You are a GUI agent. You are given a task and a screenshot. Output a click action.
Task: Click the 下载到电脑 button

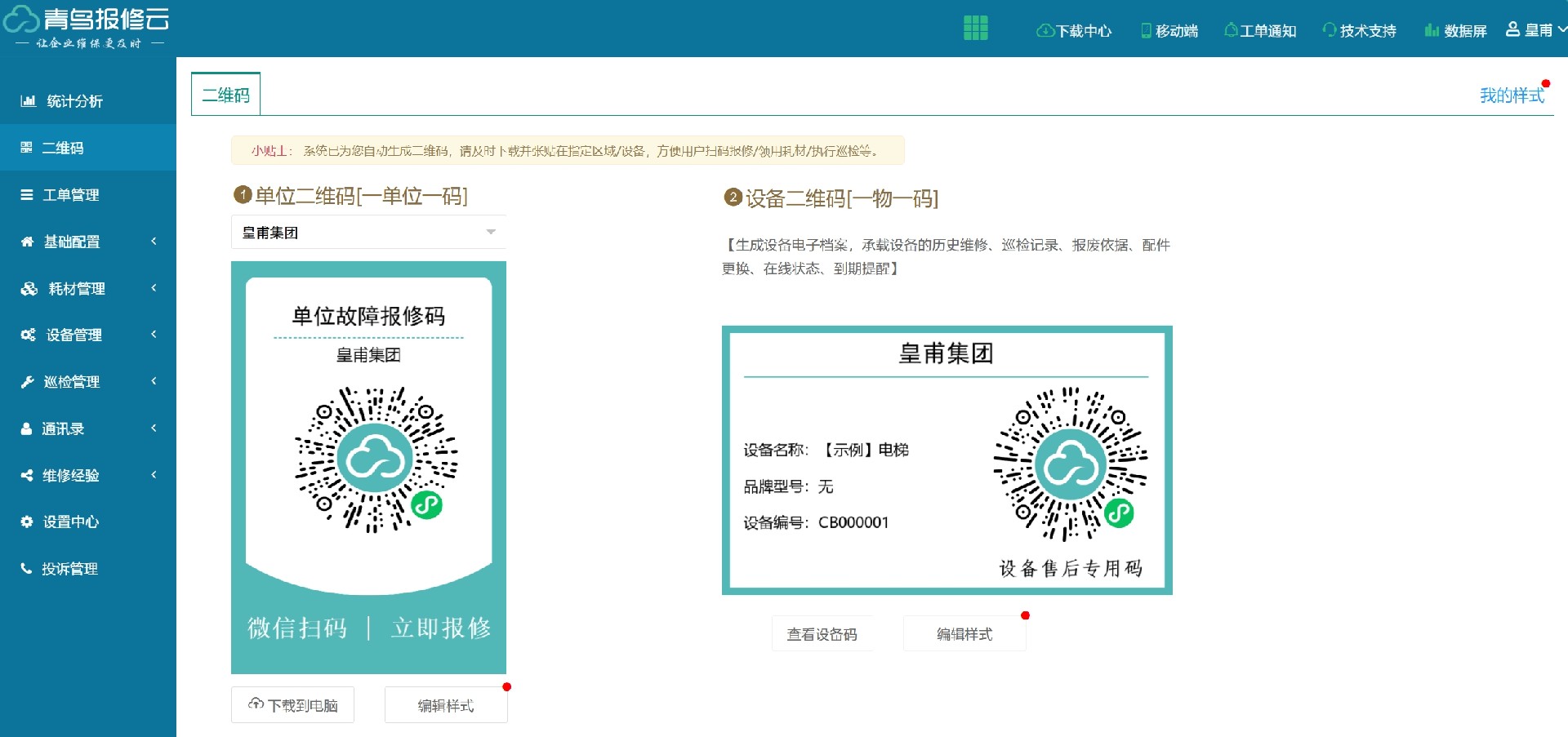coord(292,705)
